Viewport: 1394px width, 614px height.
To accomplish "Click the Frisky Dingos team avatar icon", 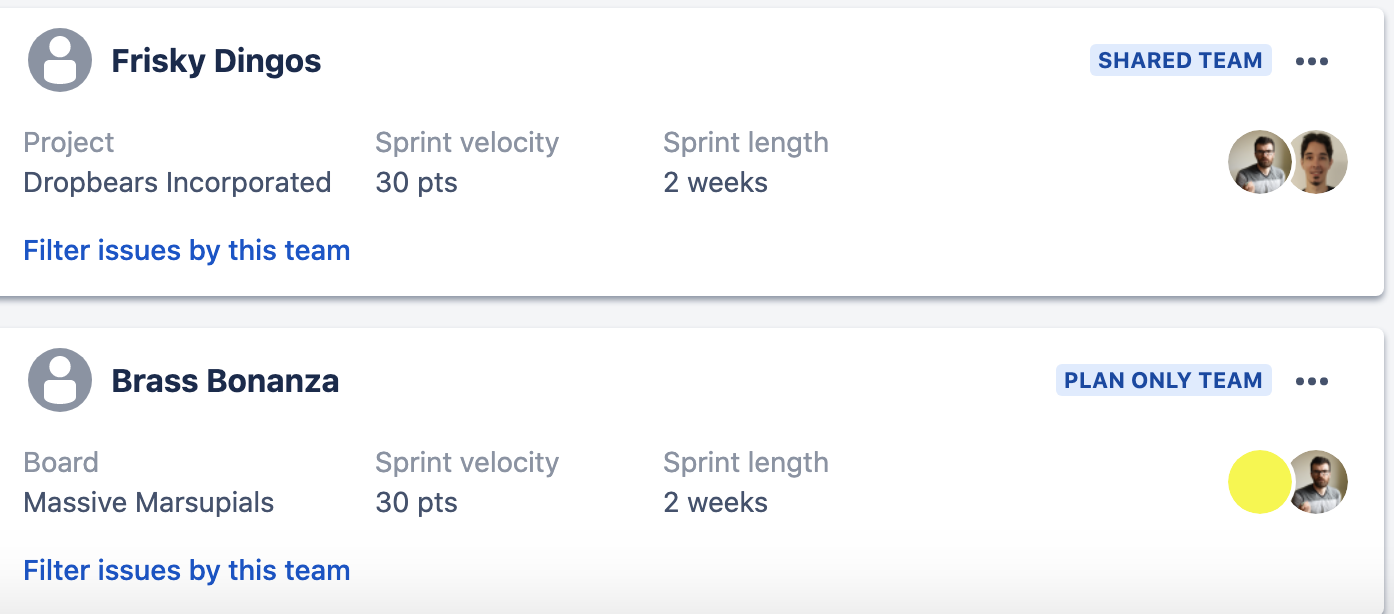I will [x=60, y=60].
